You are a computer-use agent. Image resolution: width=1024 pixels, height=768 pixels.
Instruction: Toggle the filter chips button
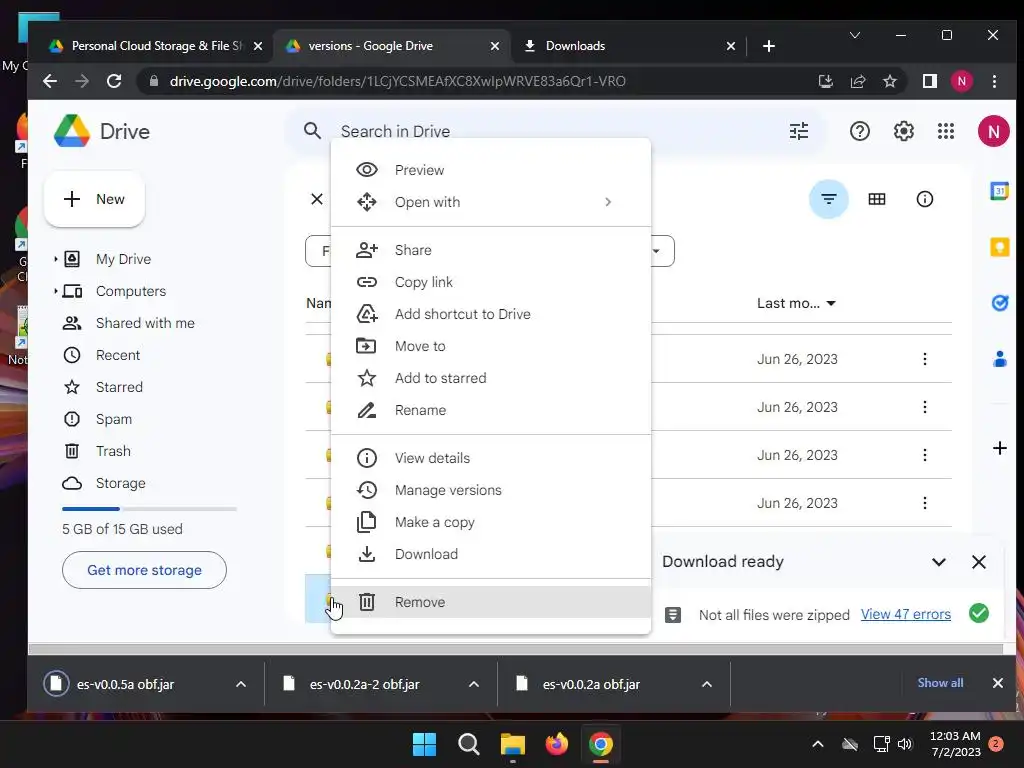coord(829,199)
